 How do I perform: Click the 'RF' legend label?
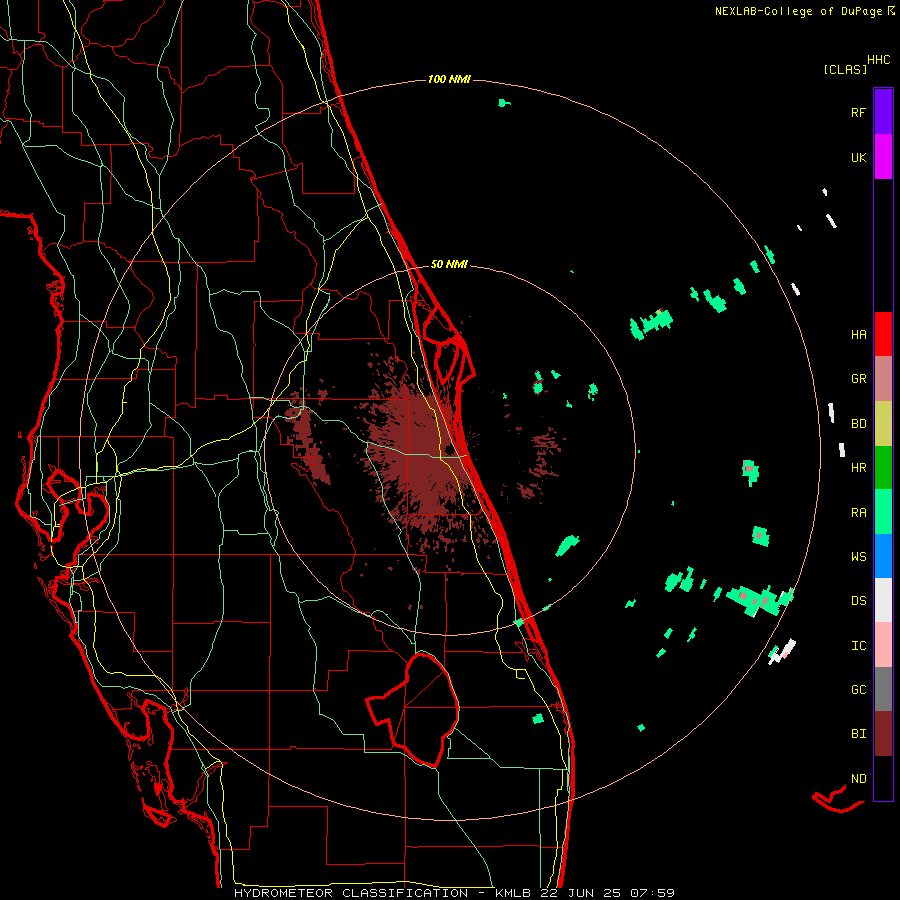[x=858, y=113]
